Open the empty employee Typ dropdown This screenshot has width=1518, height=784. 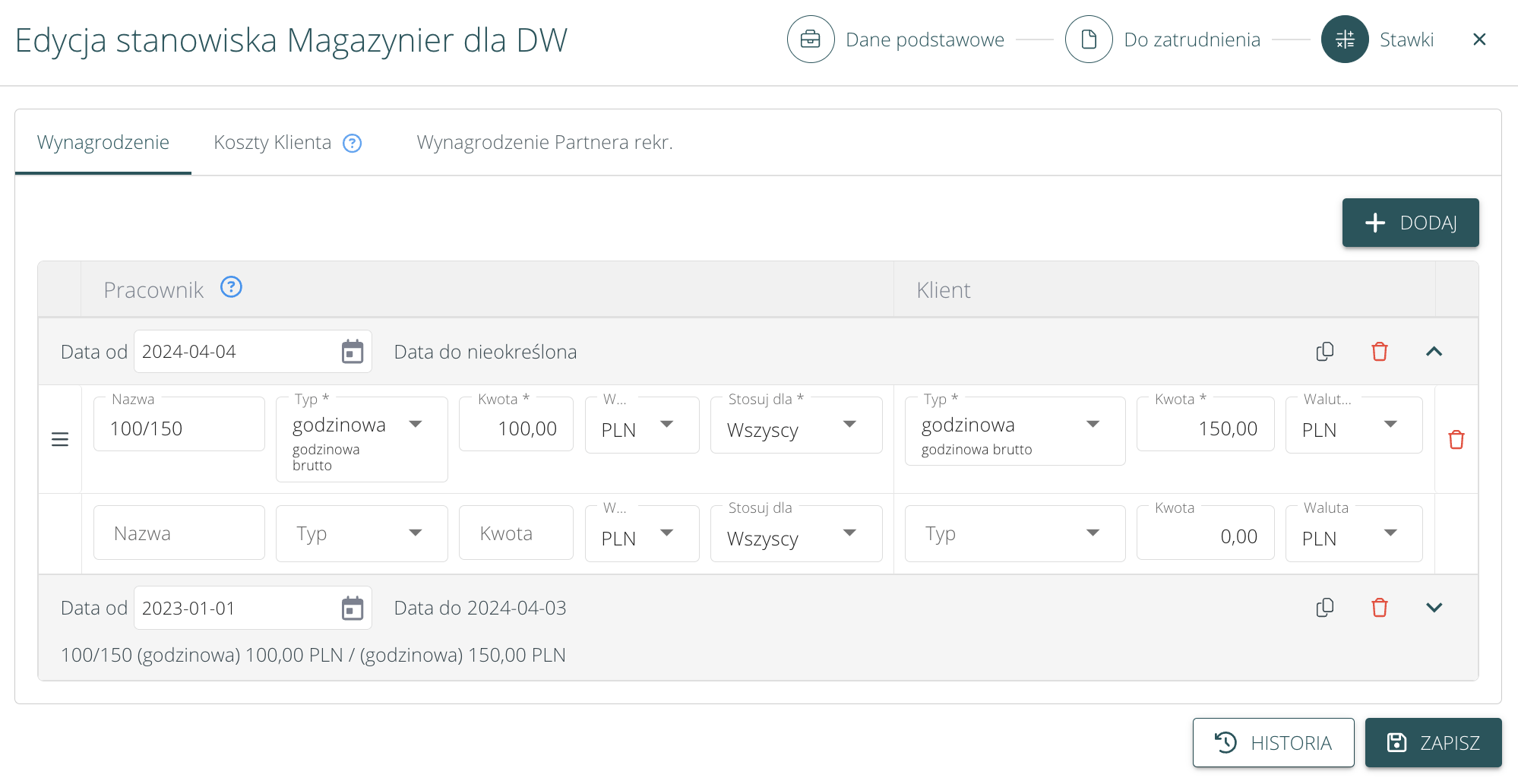point(361,533)
